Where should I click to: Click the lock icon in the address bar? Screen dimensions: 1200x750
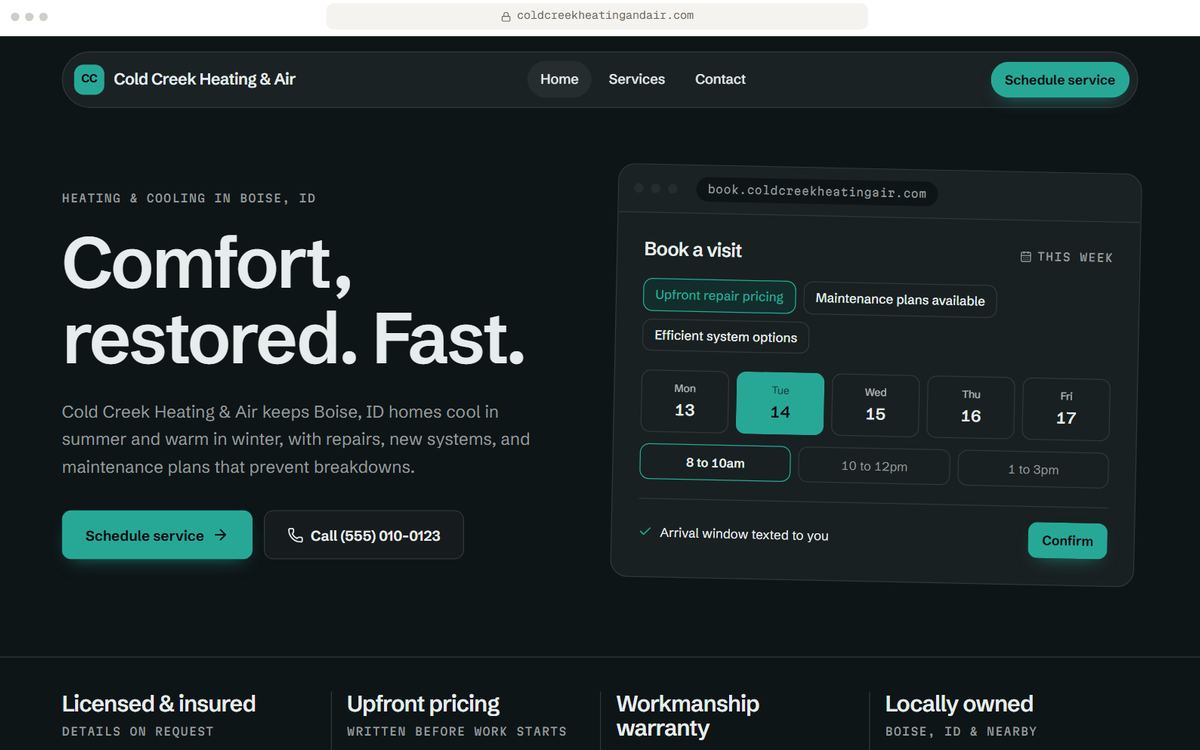(x=506, y=16)
